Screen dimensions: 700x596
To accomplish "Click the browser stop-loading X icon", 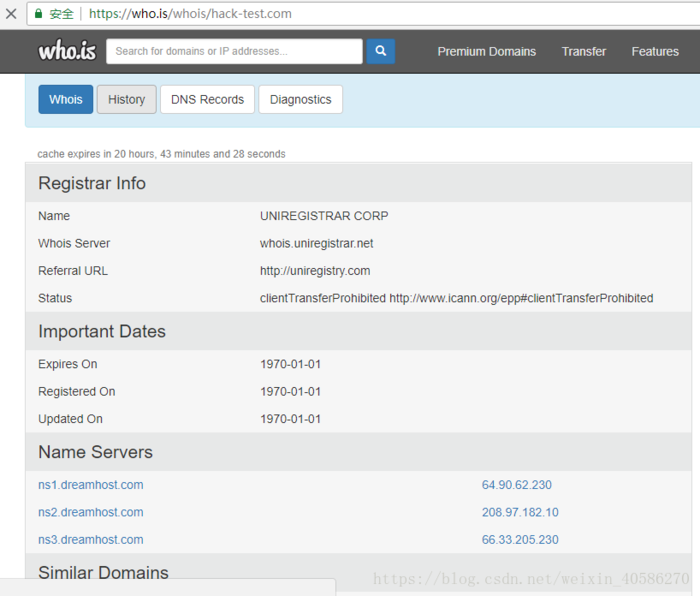I will [11, 14].
